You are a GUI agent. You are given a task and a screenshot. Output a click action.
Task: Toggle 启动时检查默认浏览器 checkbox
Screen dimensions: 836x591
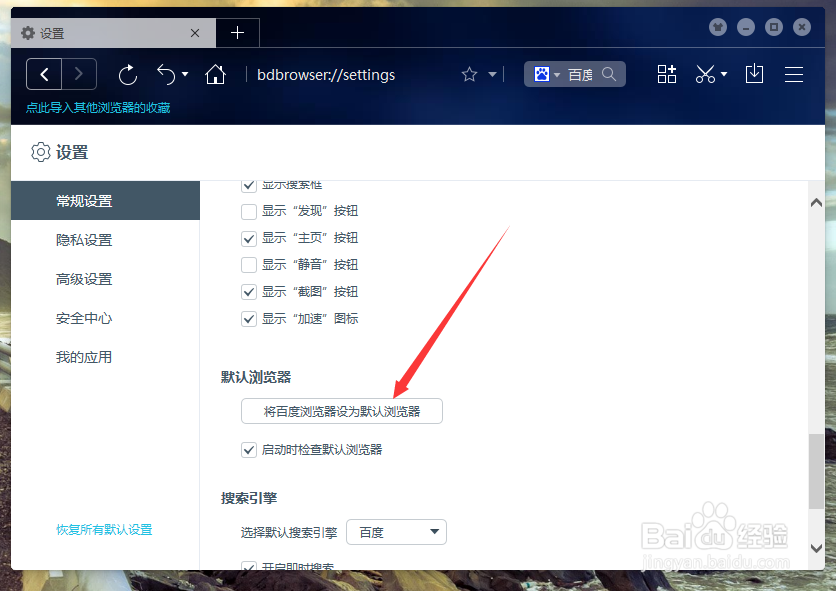(x=249, y=450)
